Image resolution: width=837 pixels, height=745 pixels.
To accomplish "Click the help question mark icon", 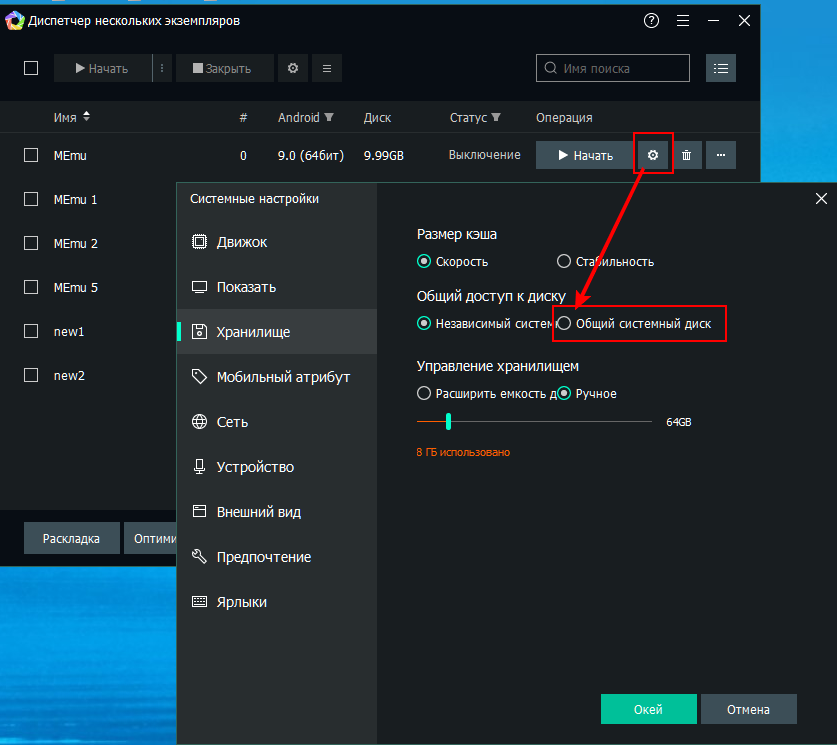I will [652, 20].
